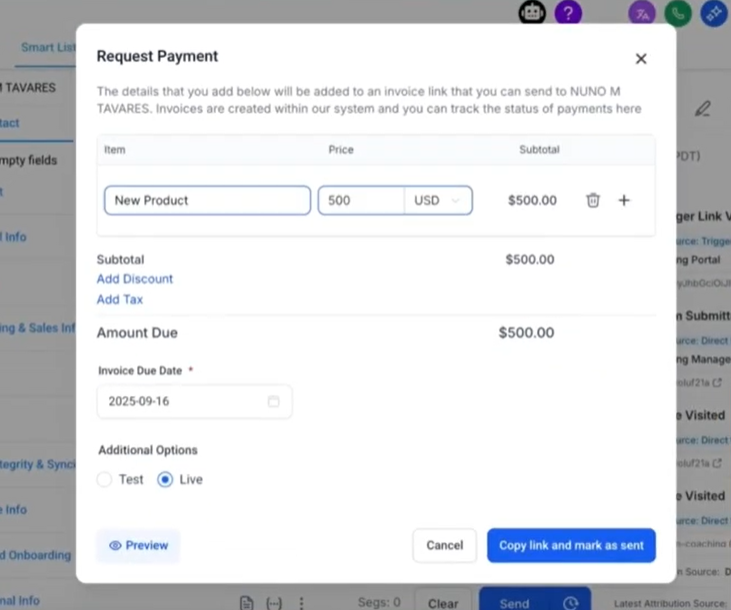Open the purple help question mark
This screenshot has height=610, width=731.
(x=568, y=13)
